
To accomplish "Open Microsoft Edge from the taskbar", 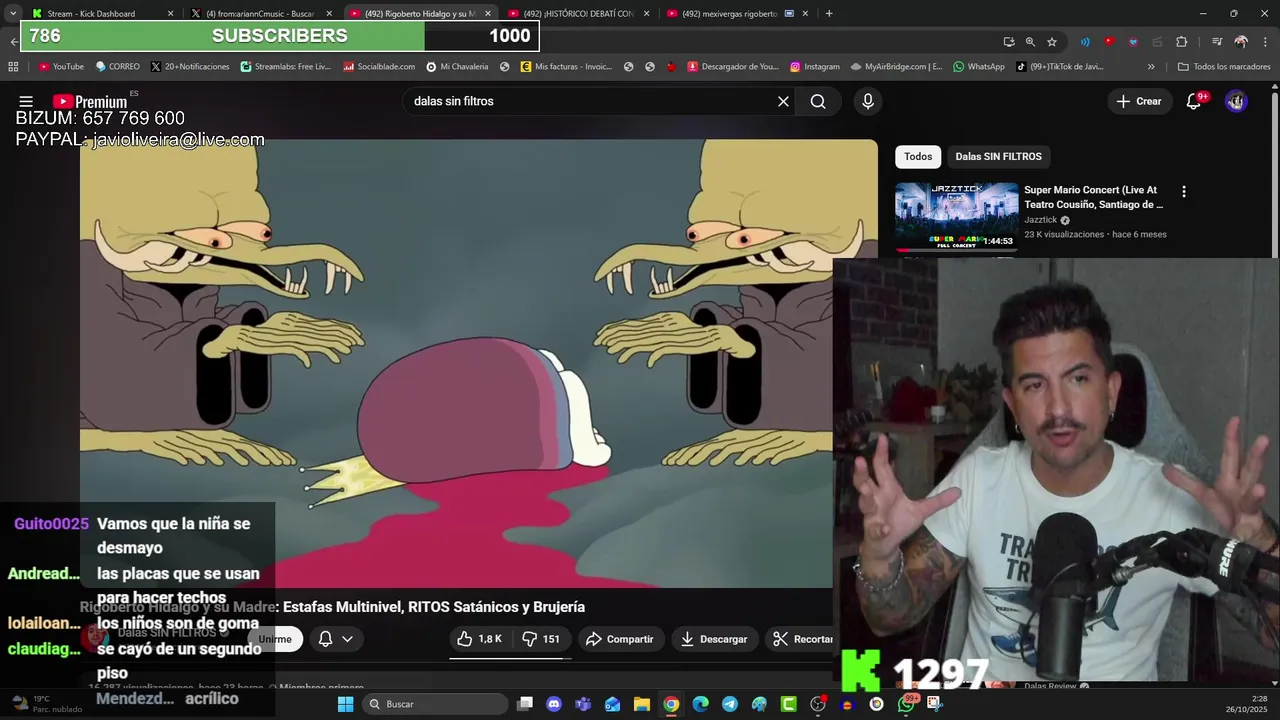I will click(700, 704).
